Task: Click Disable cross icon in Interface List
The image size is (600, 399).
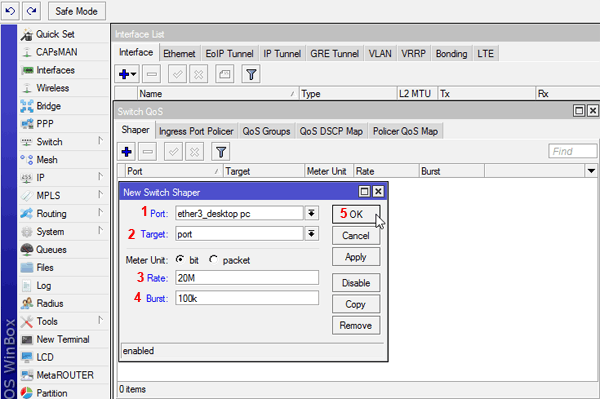Action: pos(198,74)
